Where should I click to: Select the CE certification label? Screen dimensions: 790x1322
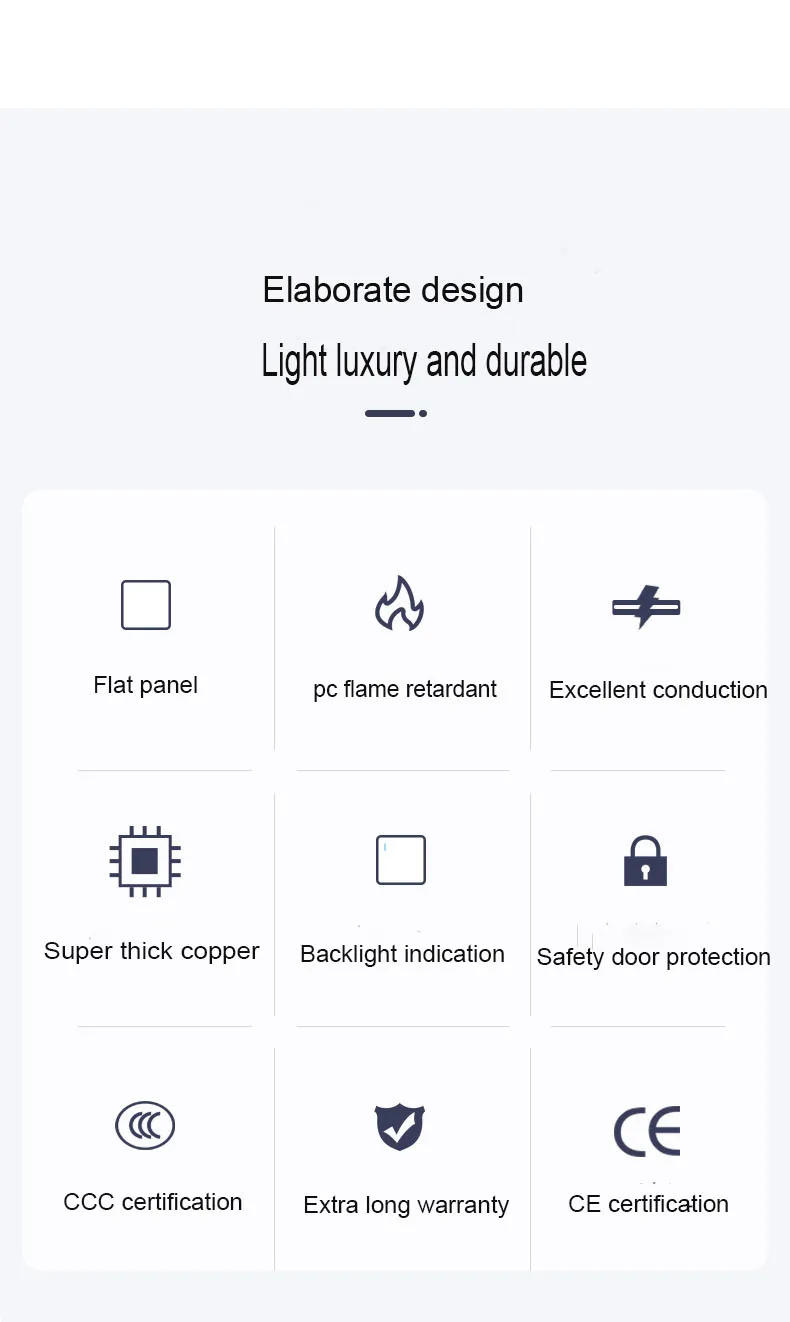click(648, 1204)
